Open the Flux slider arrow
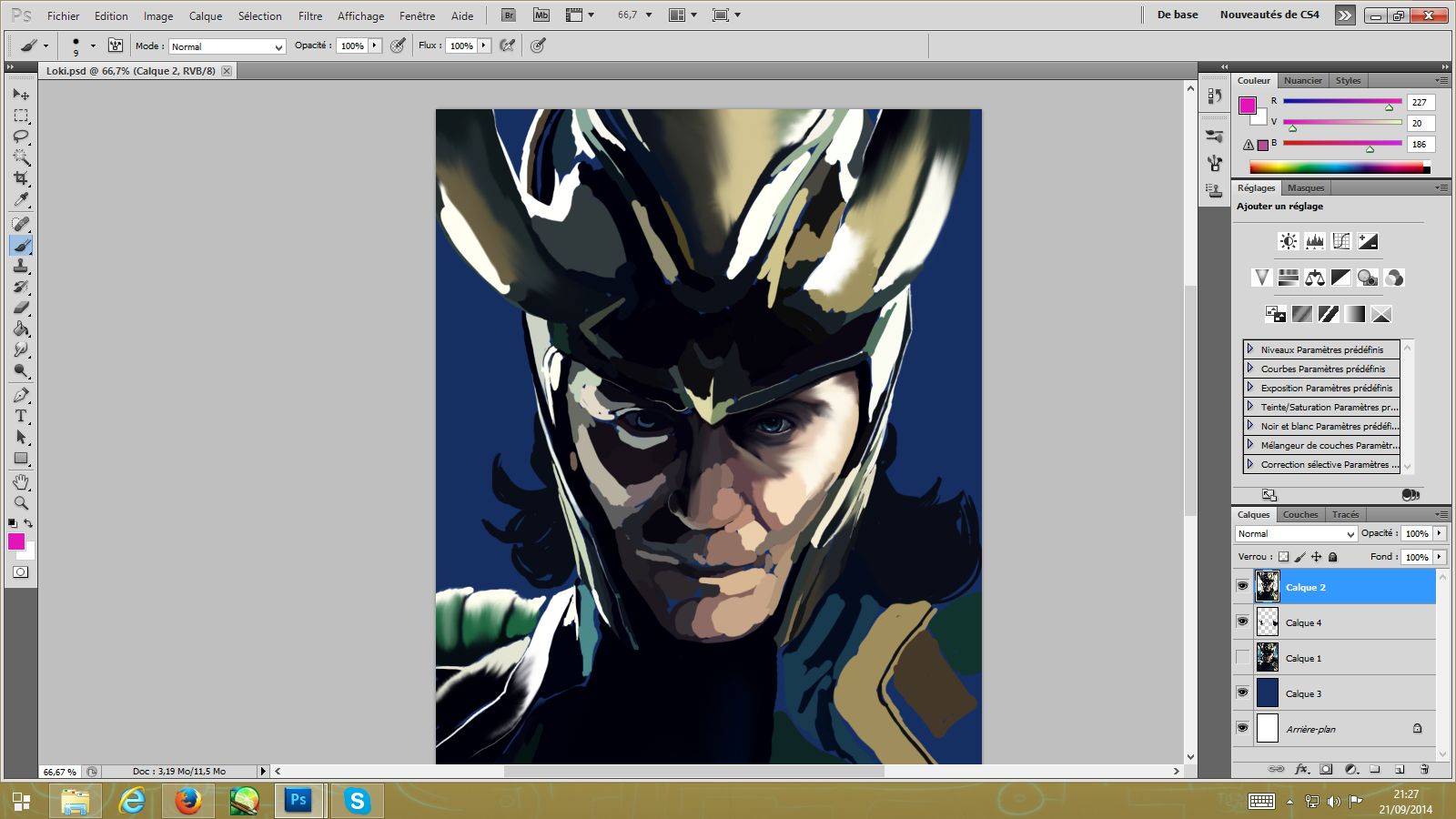The image size is (1456, 819). [x=484, y=45]
